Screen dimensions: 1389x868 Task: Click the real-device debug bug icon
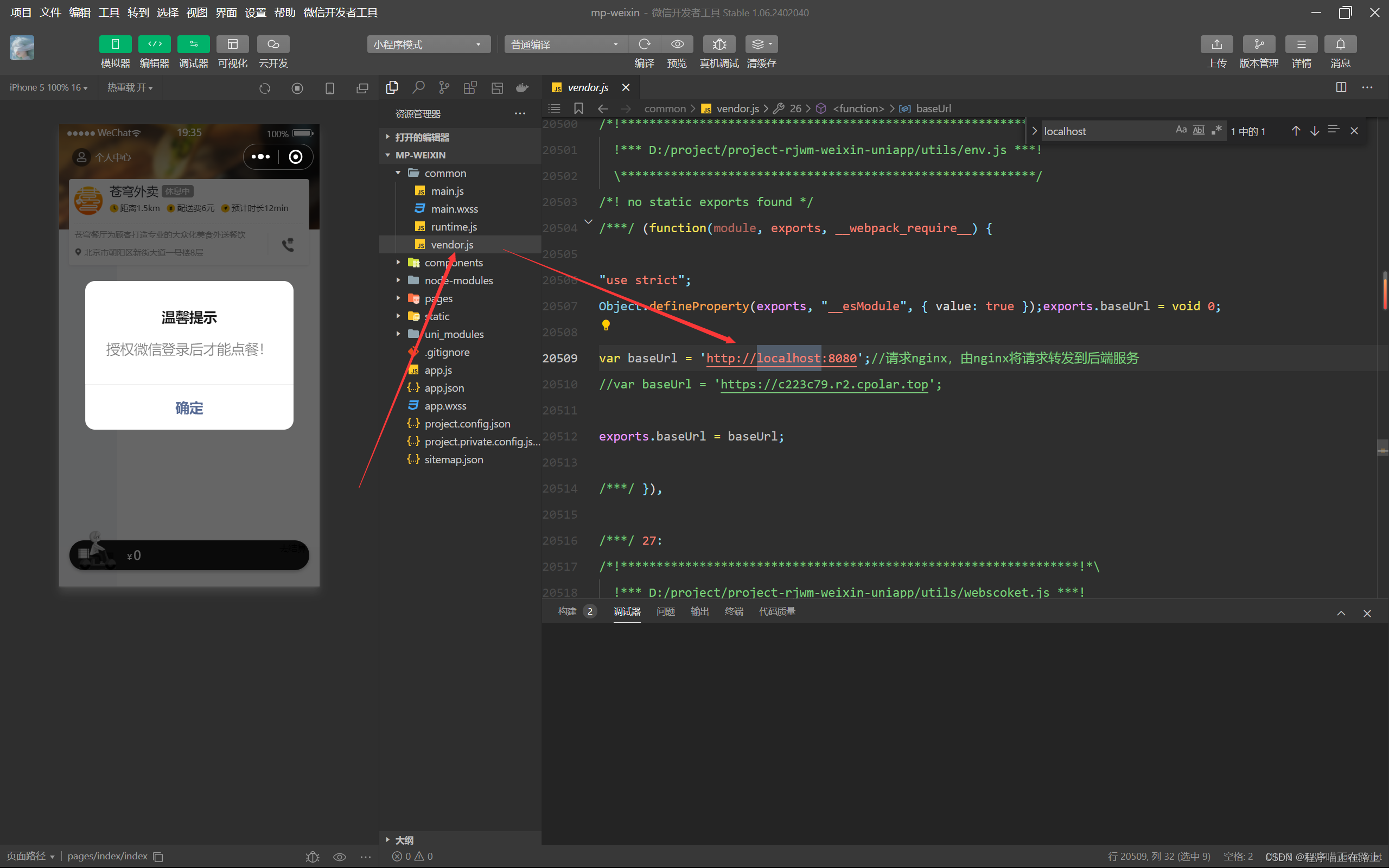click(x=718, y=44)
